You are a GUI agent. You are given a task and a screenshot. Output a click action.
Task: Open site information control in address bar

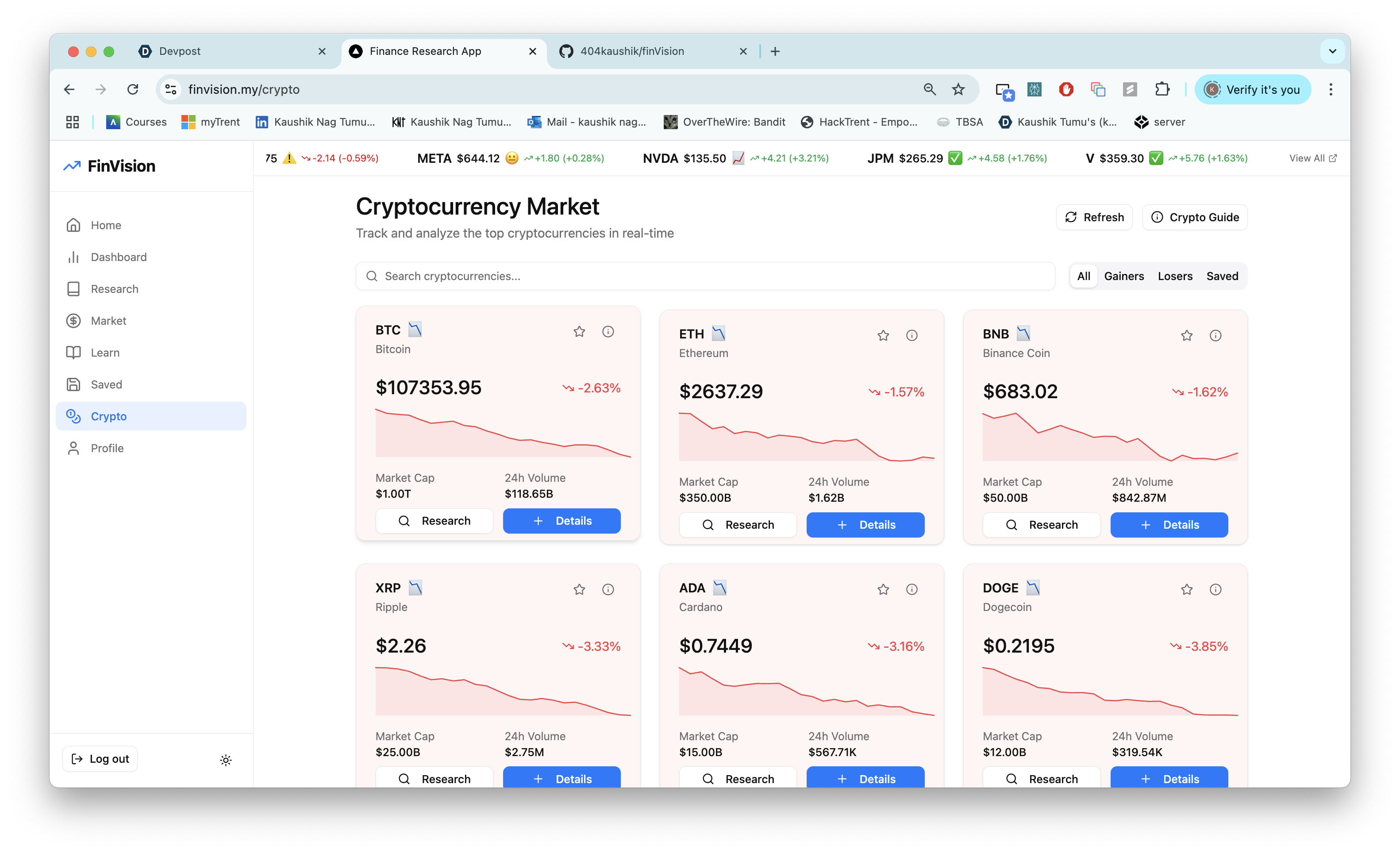point(171,89)
